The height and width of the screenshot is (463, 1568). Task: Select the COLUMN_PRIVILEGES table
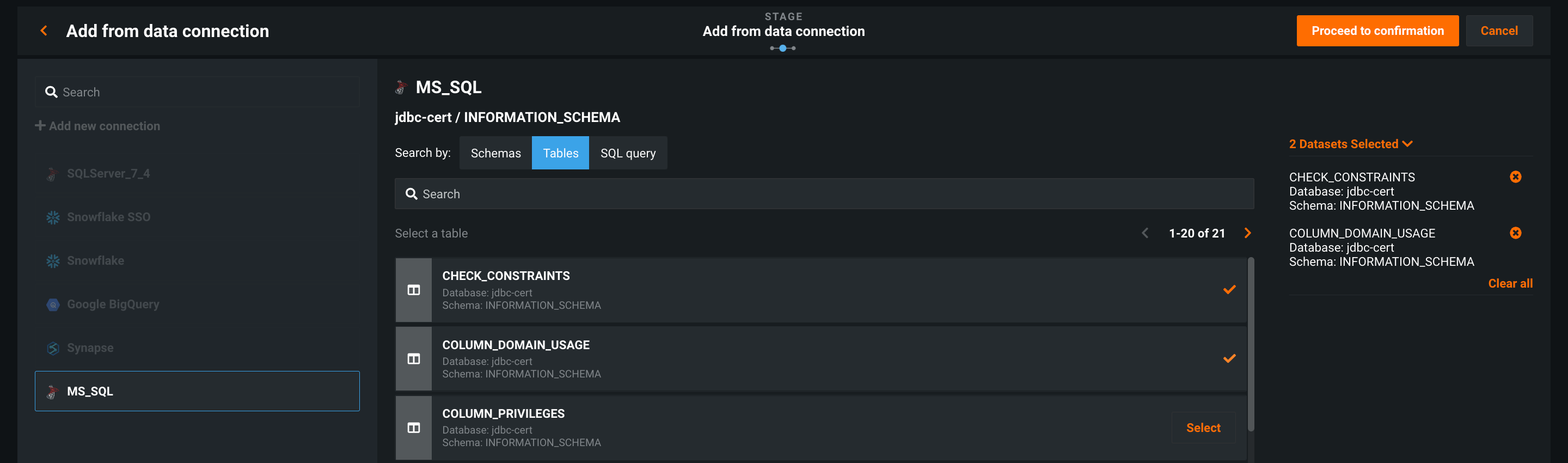(x=1203, y=428)
